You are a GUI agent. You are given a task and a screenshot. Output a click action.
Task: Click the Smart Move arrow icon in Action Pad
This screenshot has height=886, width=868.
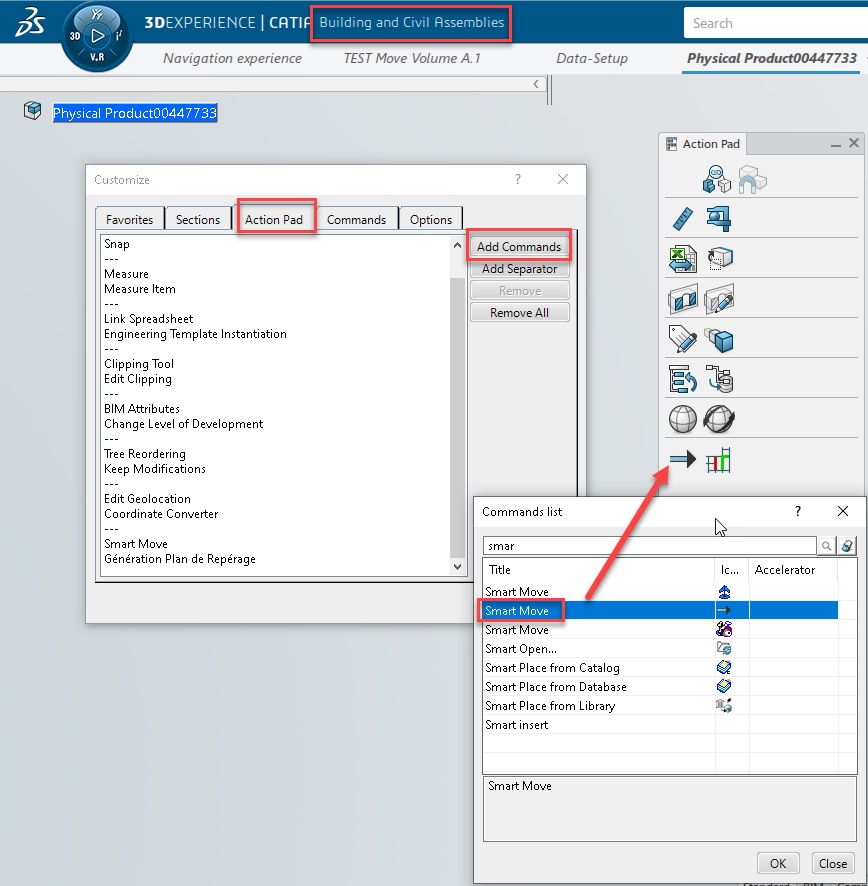(683, 459)
